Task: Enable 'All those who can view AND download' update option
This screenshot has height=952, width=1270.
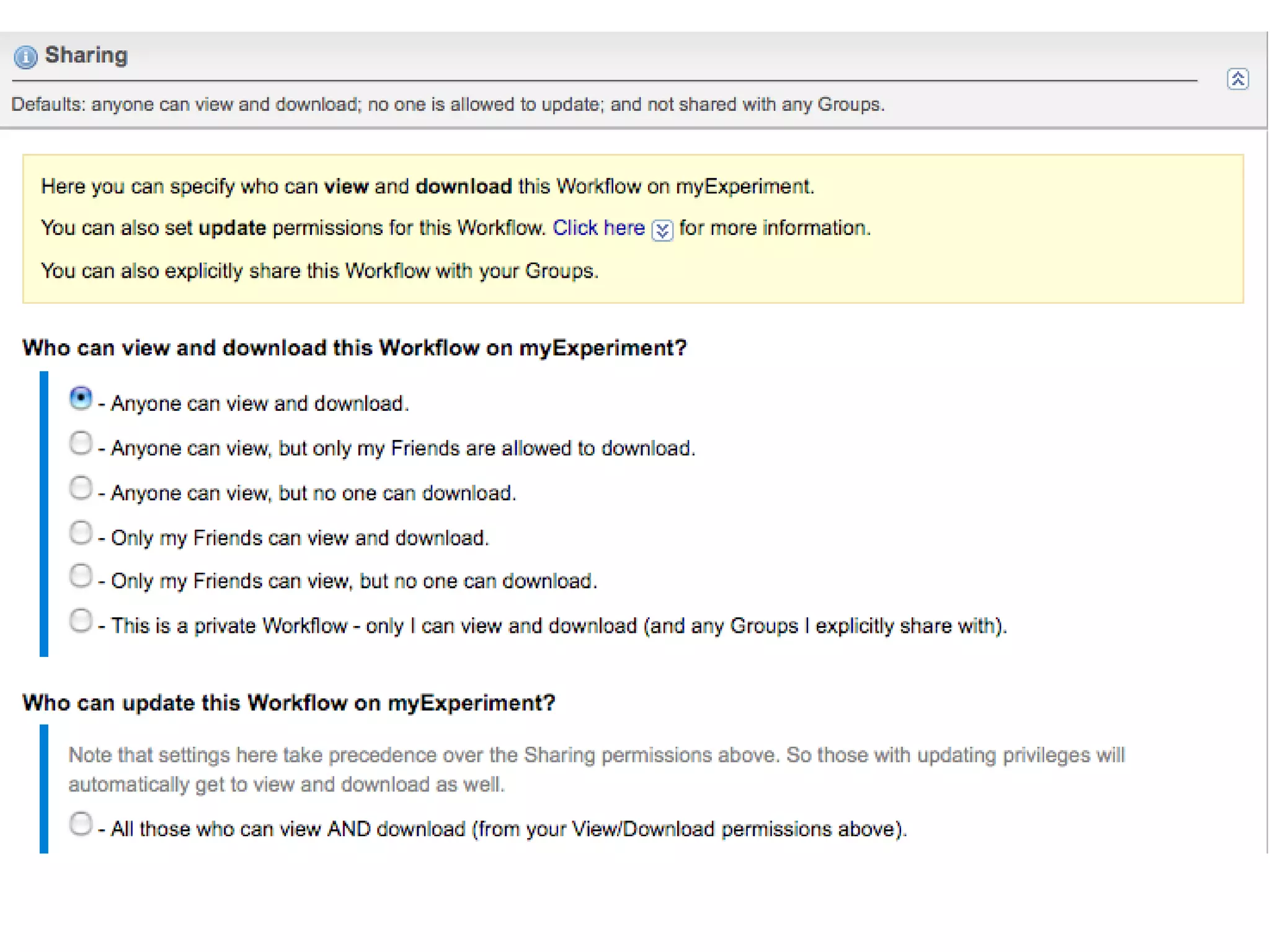Action: click(x=81, y=824)
